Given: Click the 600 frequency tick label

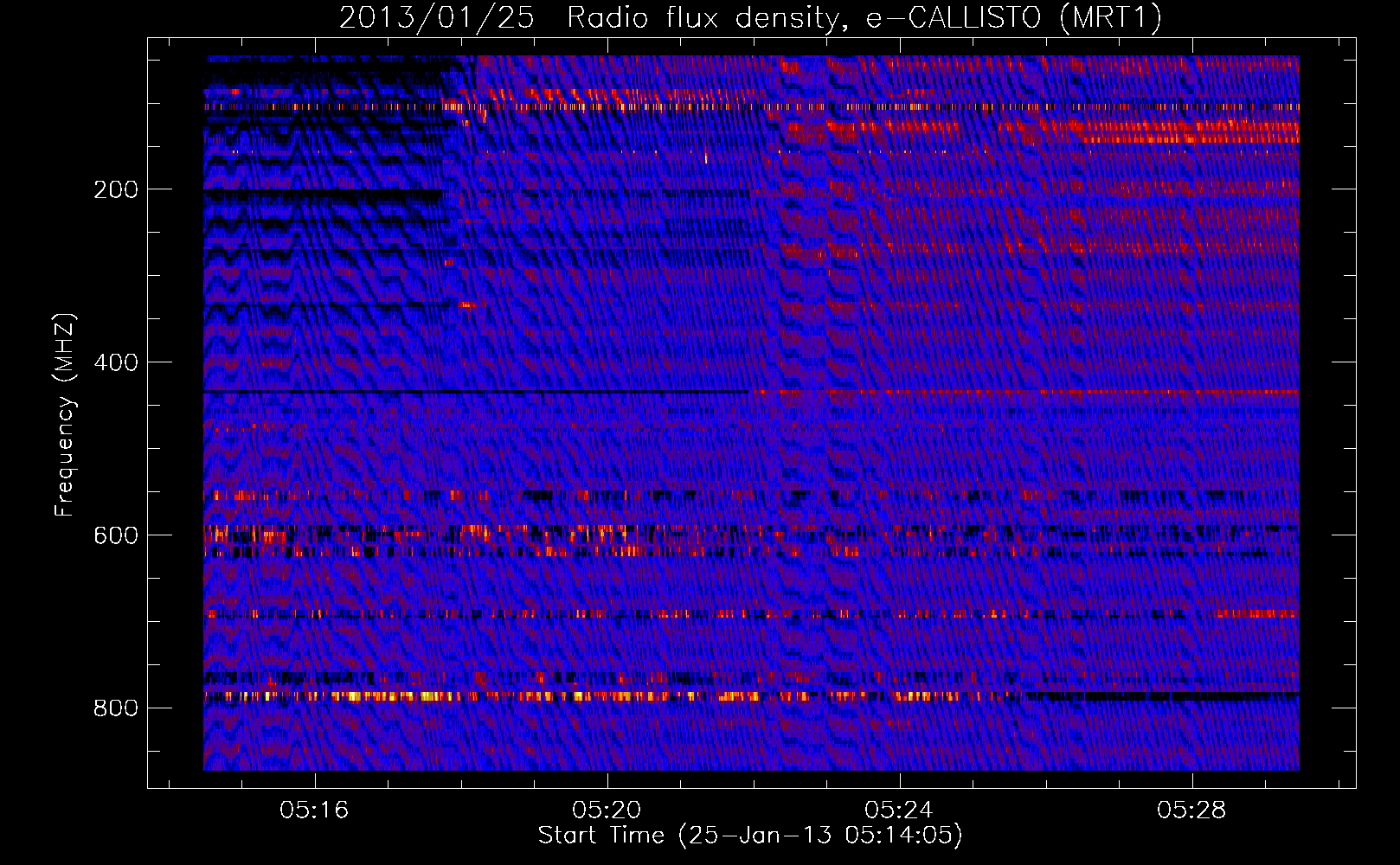Looking at the screenshot, I should (x=116, y=535).
